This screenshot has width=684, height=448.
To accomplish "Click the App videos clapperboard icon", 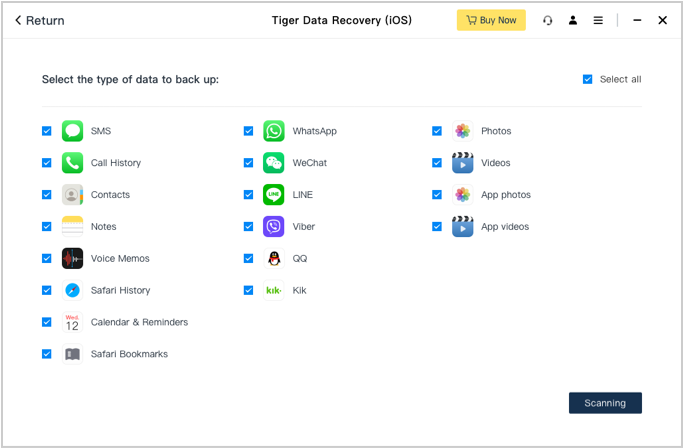I will [x=463, y=226].
